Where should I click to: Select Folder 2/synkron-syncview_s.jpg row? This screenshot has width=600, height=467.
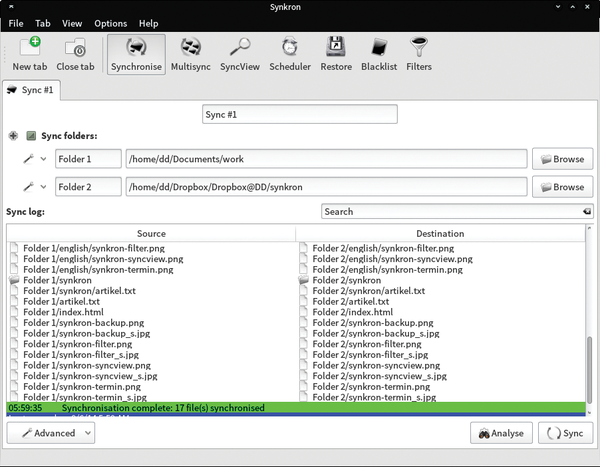[x=441, y=376]
